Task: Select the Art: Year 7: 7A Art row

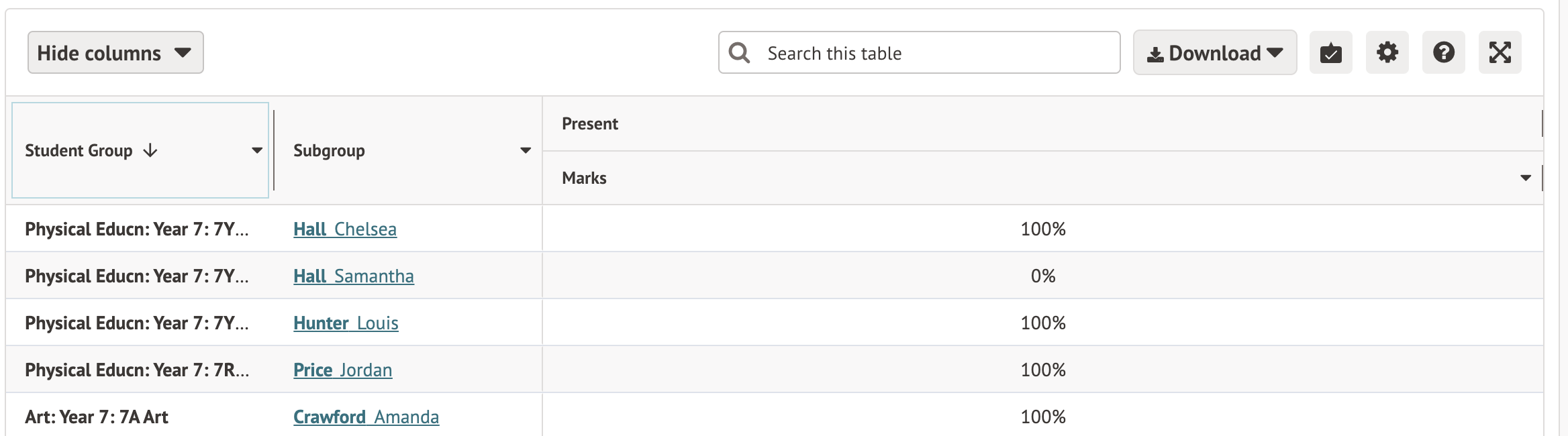Action: 97,417
